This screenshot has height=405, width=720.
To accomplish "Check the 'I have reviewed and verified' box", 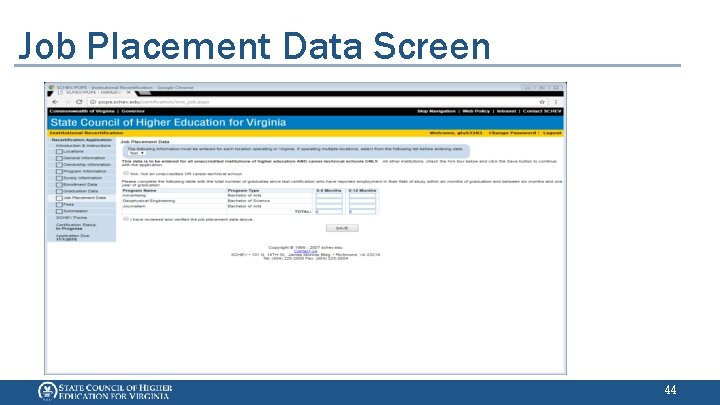I will [126, 219].
